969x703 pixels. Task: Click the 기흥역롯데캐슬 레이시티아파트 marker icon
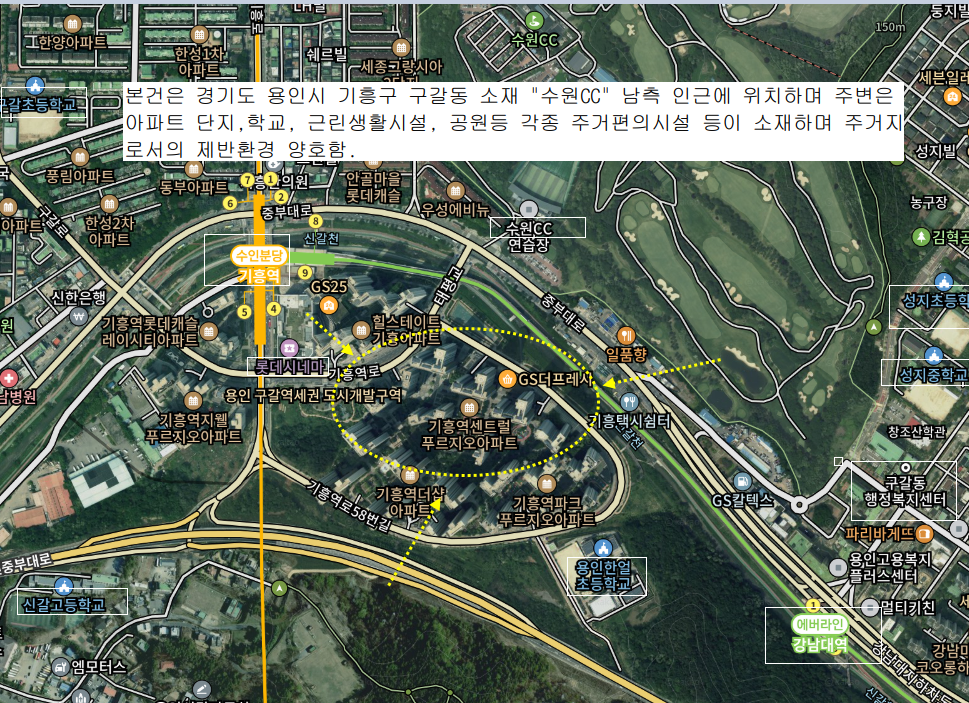tap(209, 332)
